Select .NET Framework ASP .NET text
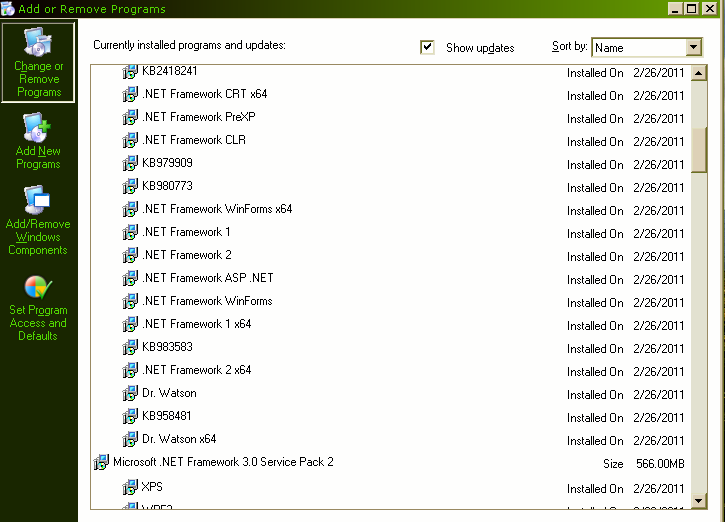Screen dimensions: 725x522 pos(208,278)
